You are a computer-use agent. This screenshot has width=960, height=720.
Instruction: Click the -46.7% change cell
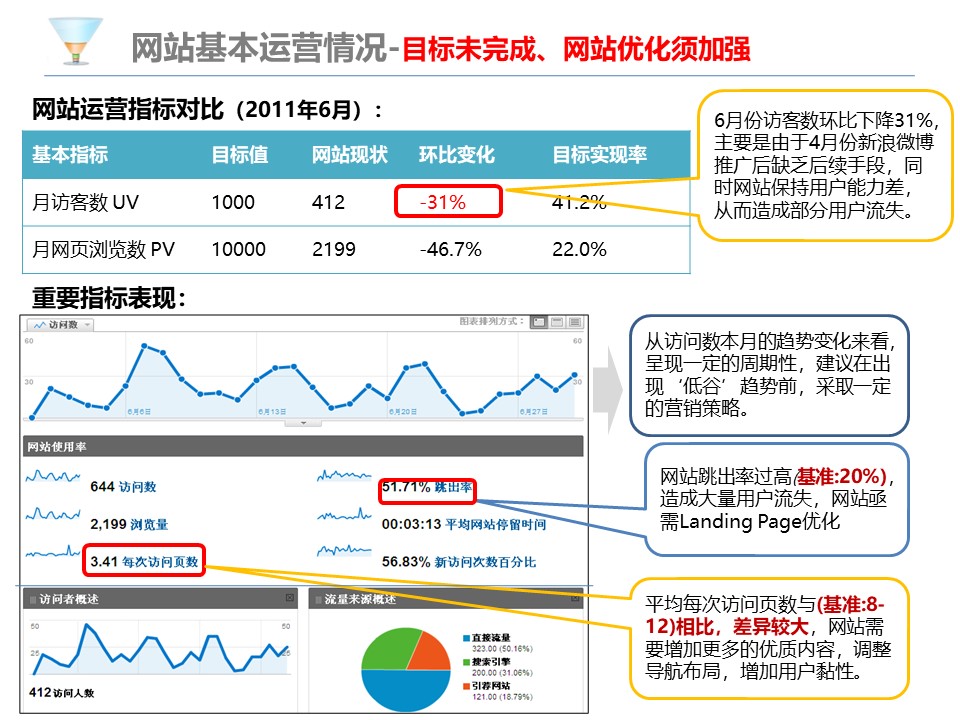click(451, 249)
